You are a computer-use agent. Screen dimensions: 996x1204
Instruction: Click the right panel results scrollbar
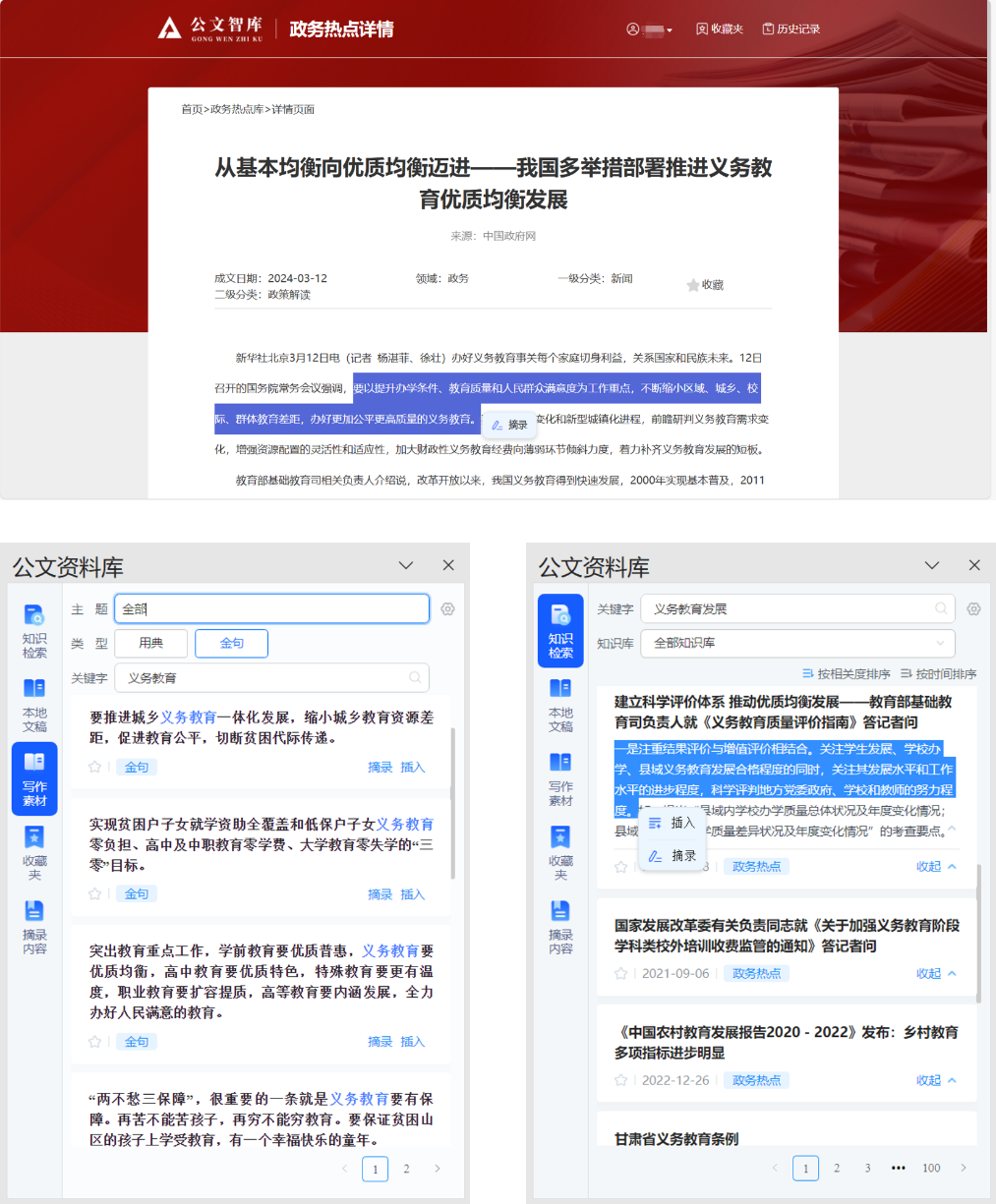pos(979,934)
